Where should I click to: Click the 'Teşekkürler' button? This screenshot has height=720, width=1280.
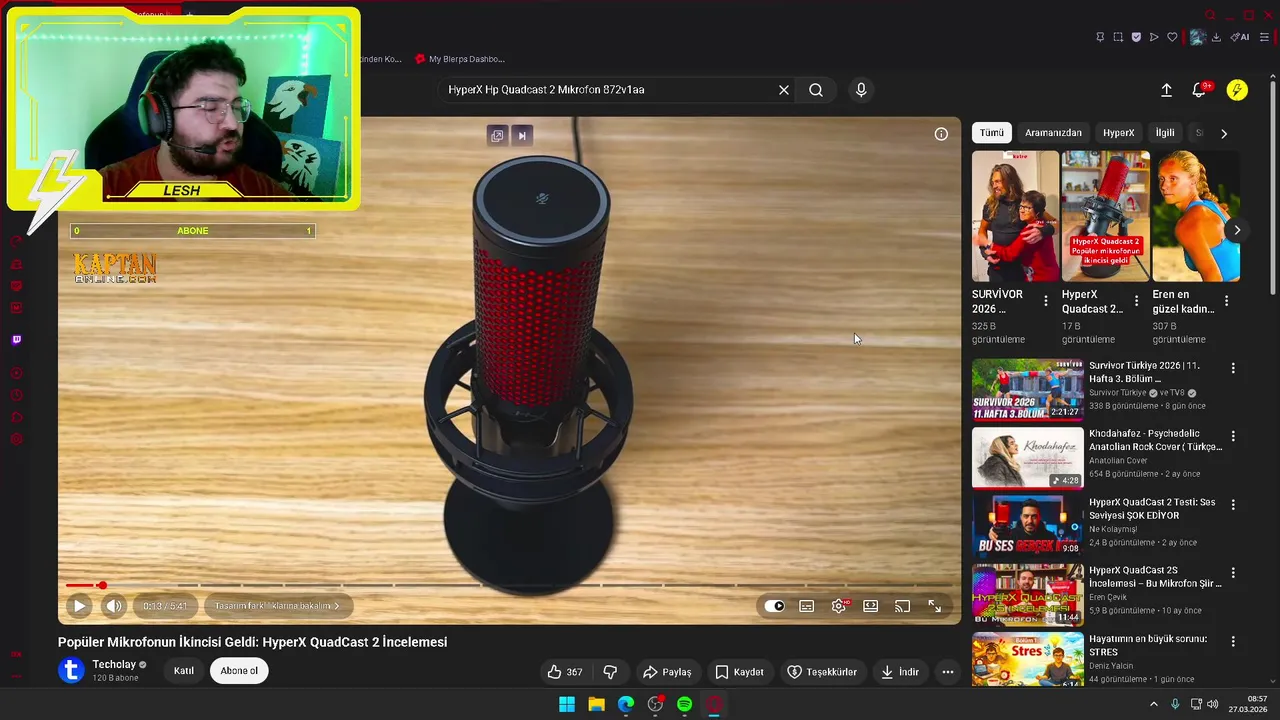tap(822, 672)
